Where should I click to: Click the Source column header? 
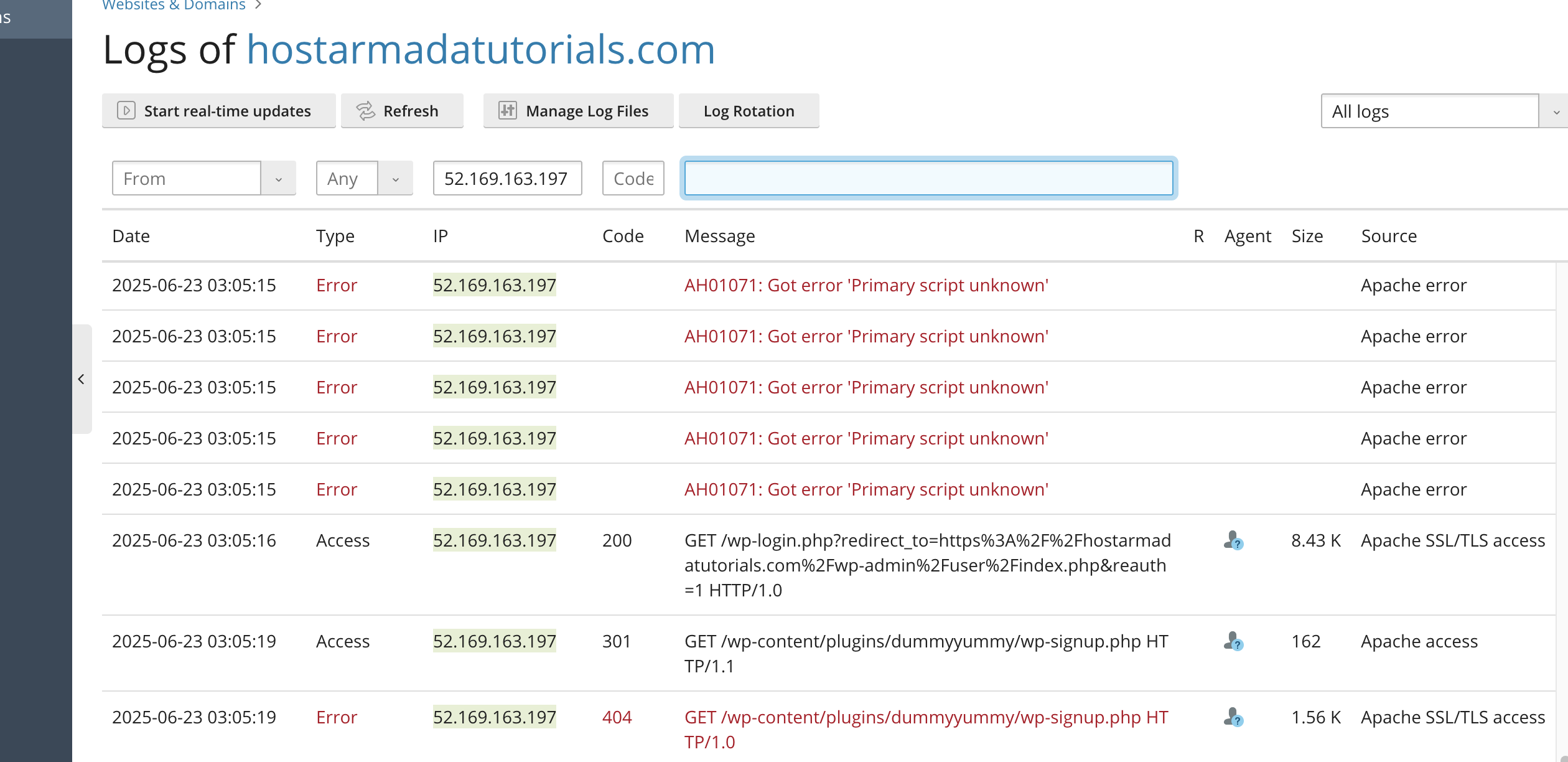(x=1389, y=237)
